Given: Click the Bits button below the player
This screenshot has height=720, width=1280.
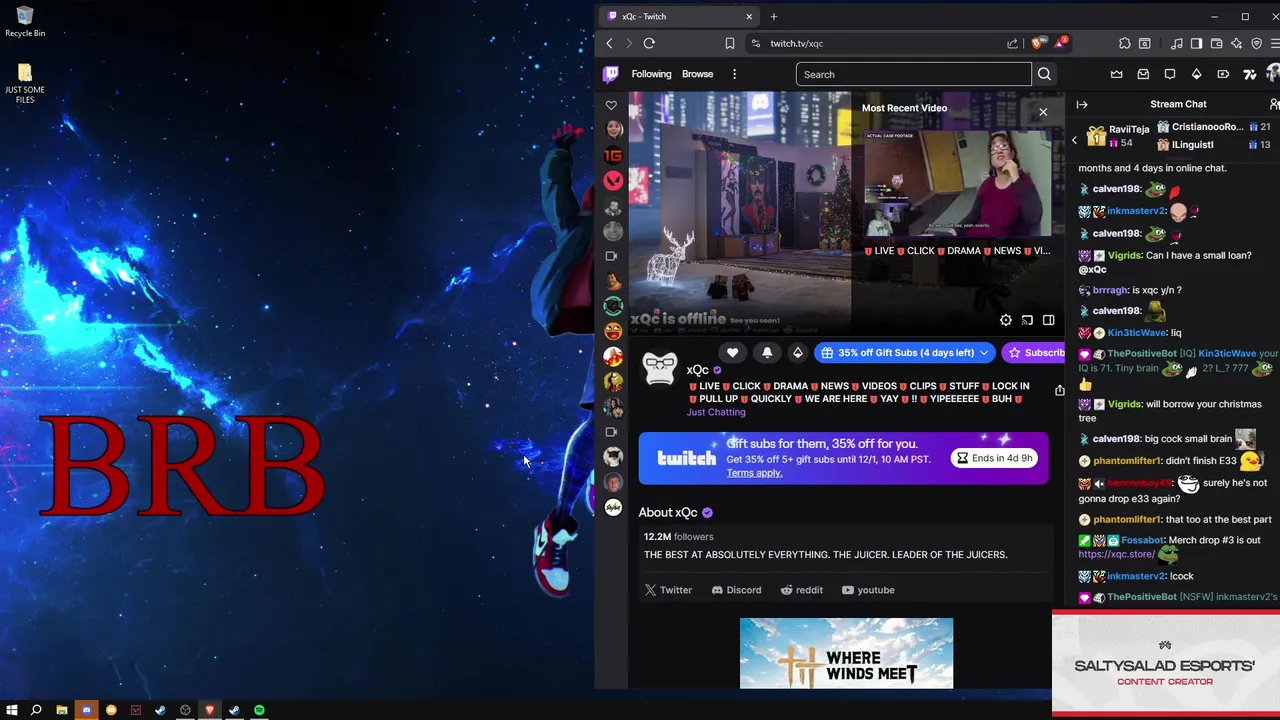Looking at the screenshot, I should click(797, 352).
